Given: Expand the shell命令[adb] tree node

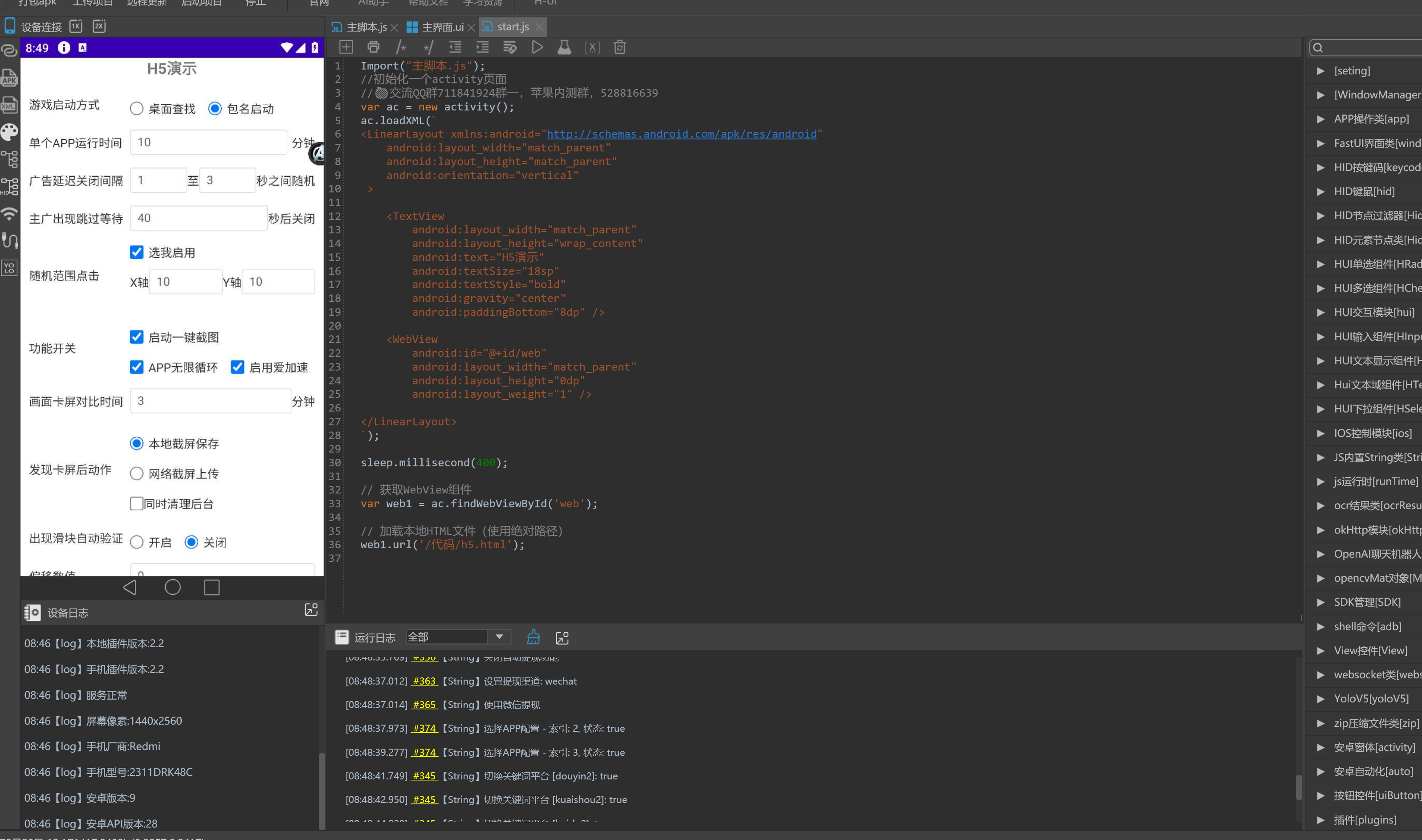Looking at the screenshot, I should click(1321, 627).
